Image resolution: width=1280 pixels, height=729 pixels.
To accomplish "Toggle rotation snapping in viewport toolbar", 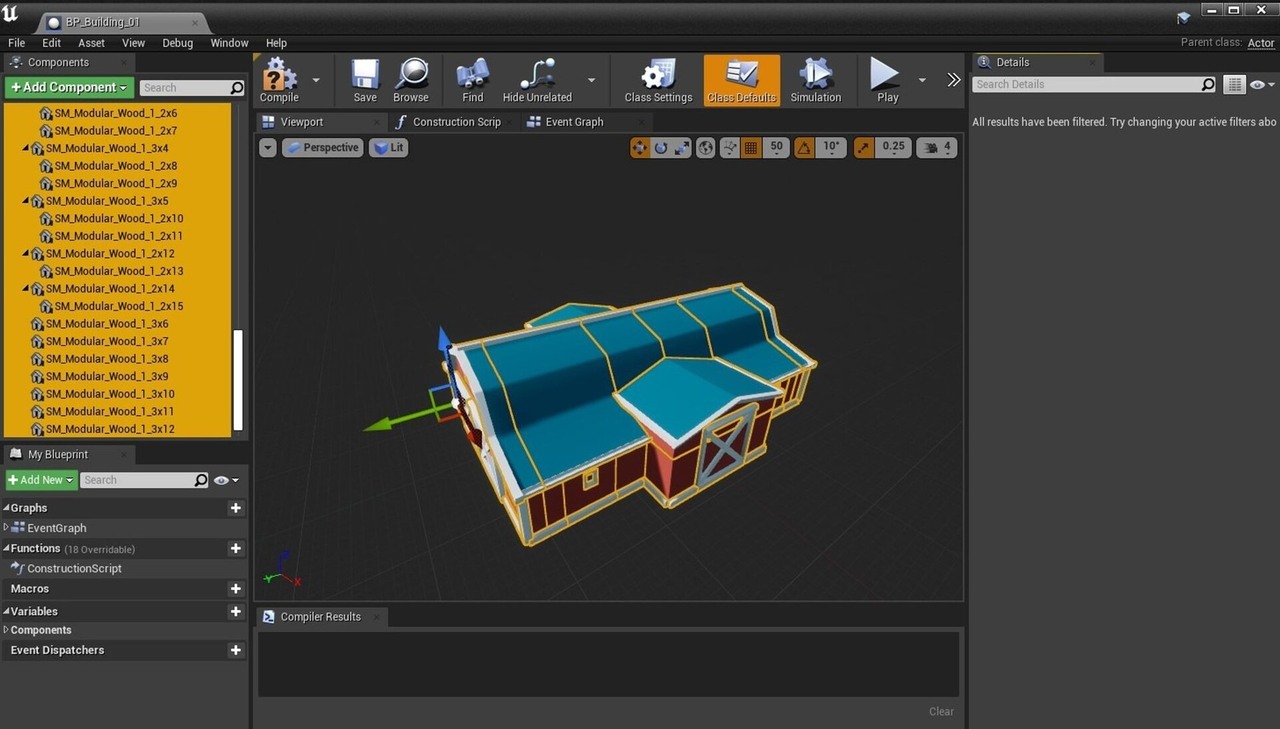I will (x=805, y=147).
